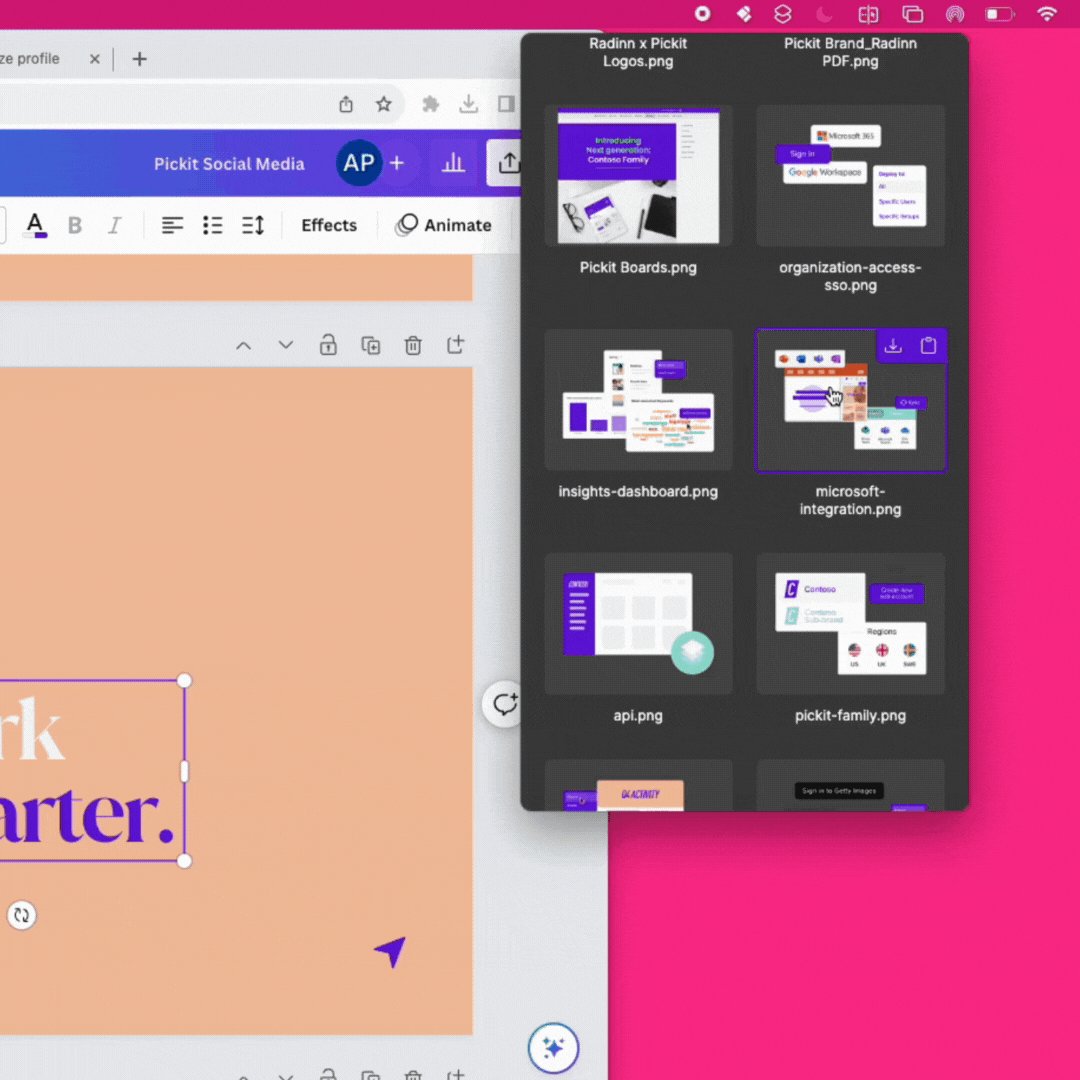Toggle Do Not Disturb moon icon
Image resolution: width=1080 pixels, height=1080 pixels.
click(x=824, y=14)
